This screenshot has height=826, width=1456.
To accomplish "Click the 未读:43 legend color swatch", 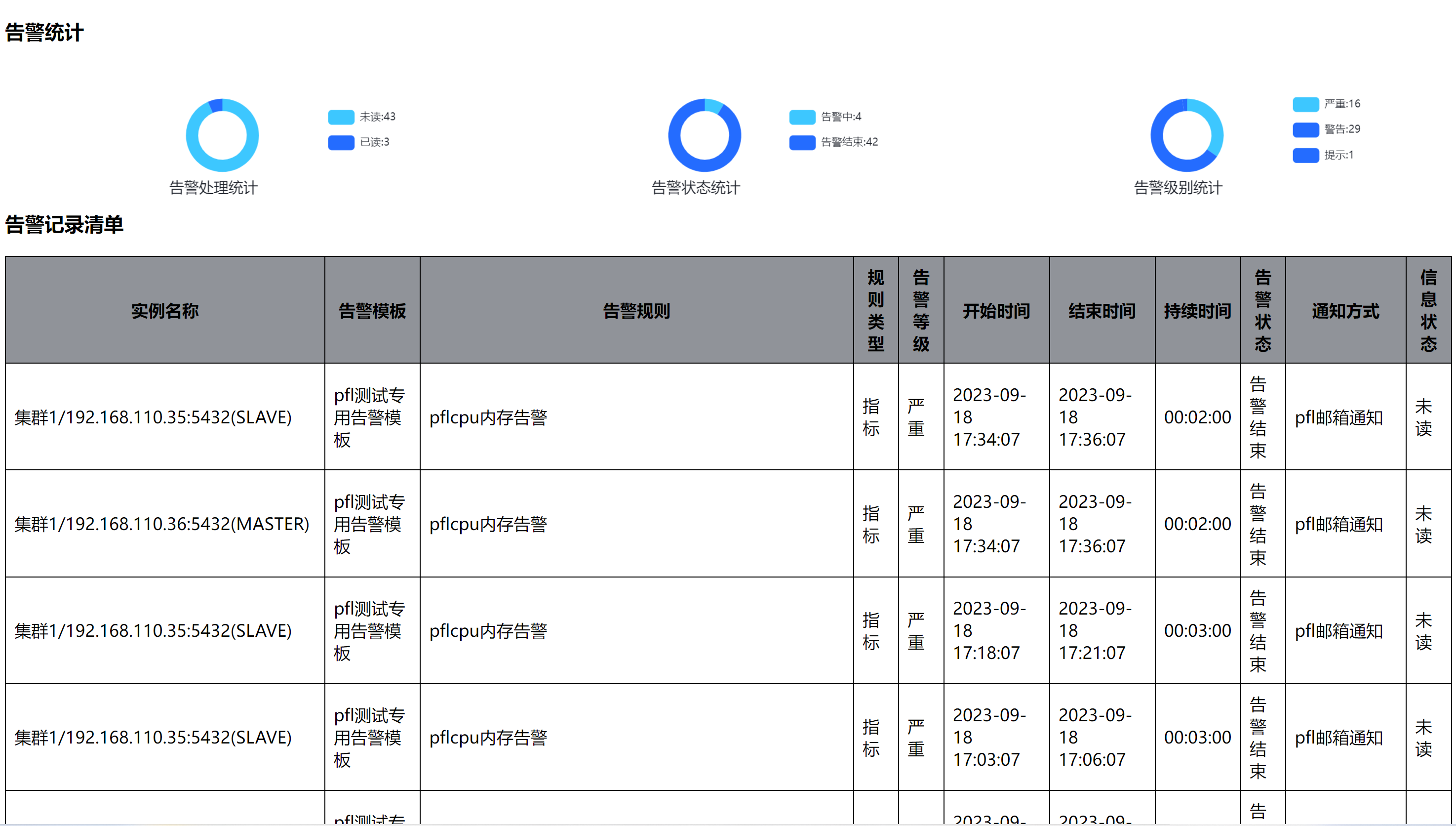I will coord(341,117).
